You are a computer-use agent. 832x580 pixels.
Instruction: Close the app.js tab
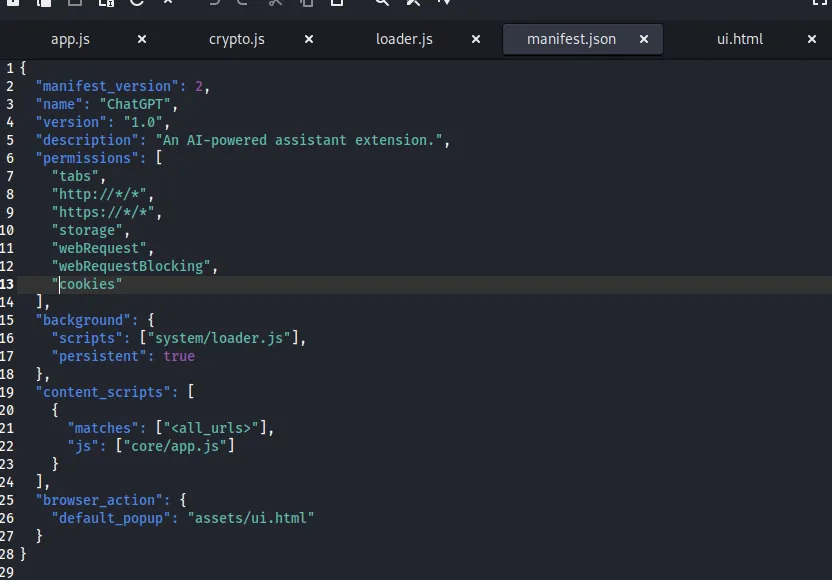coord(142,39)
